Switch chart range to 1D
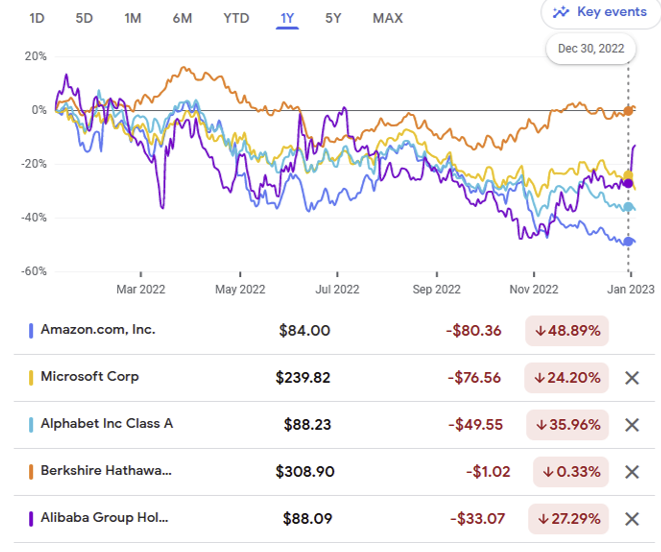This screenshot has width=661, height=552. point(37,18)
